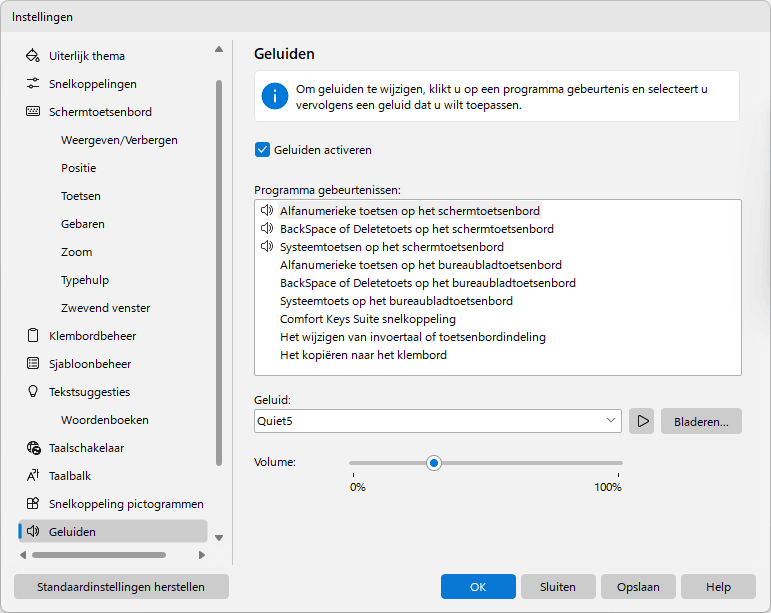Click the Taalbalk language icon
The width and height of the screenshot is (771, 613).
point(33,476)
